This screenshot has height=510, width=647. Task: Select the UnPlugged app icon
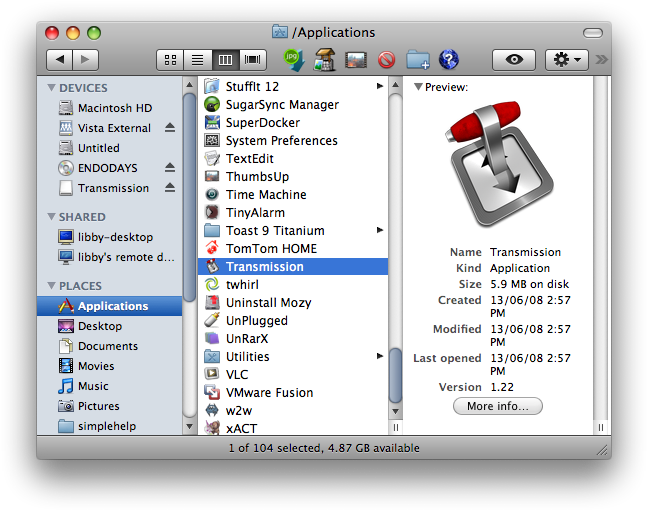(x=212, y=320)
